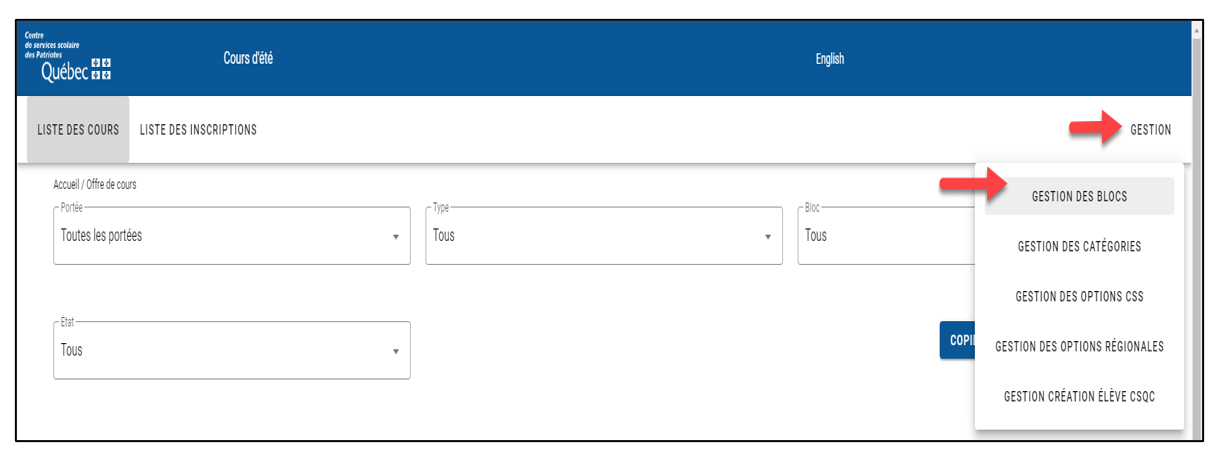This screenshot has height=459, width=1225.
Task: Choose Gestion création élève CSQC
Action: (x=1079, y=397)
